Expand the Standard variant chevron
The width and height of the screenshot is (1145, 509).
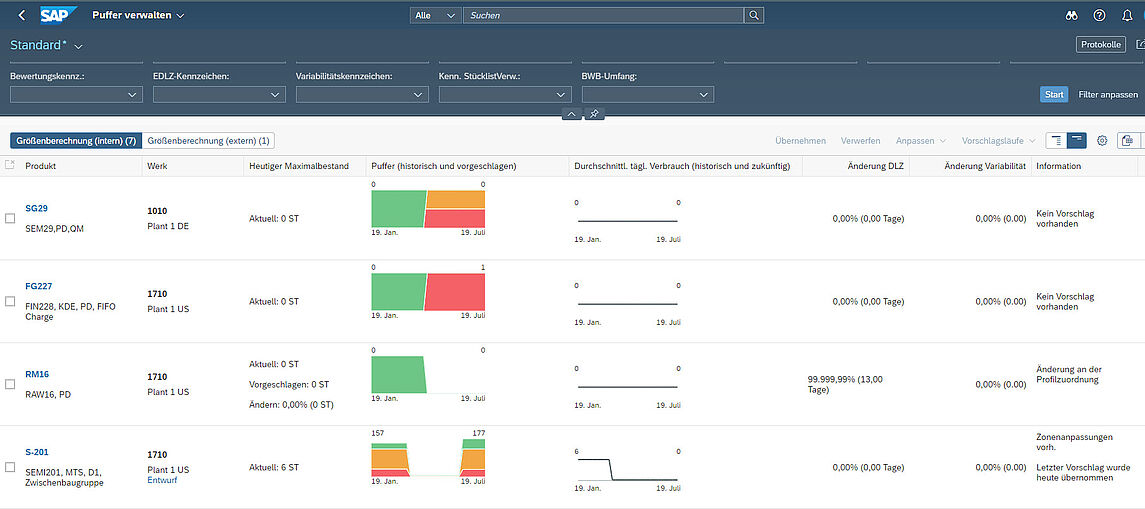(x=79, y=46)
